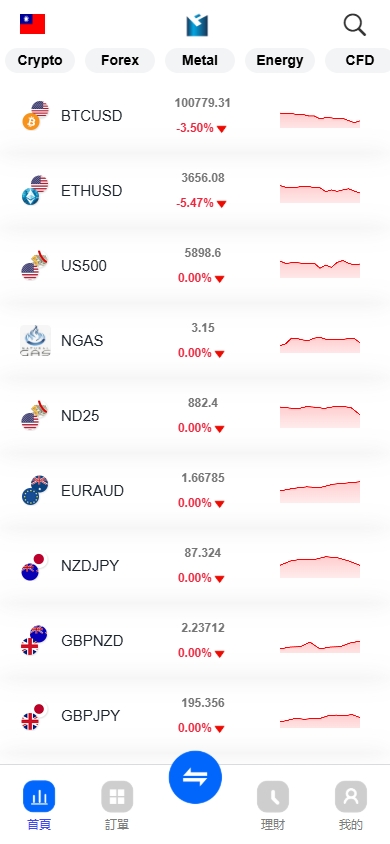The height and width of the screenshot is (844, 390).
Task: Click the NZDJPY price 87.324
Action: [x=203, y=553]
